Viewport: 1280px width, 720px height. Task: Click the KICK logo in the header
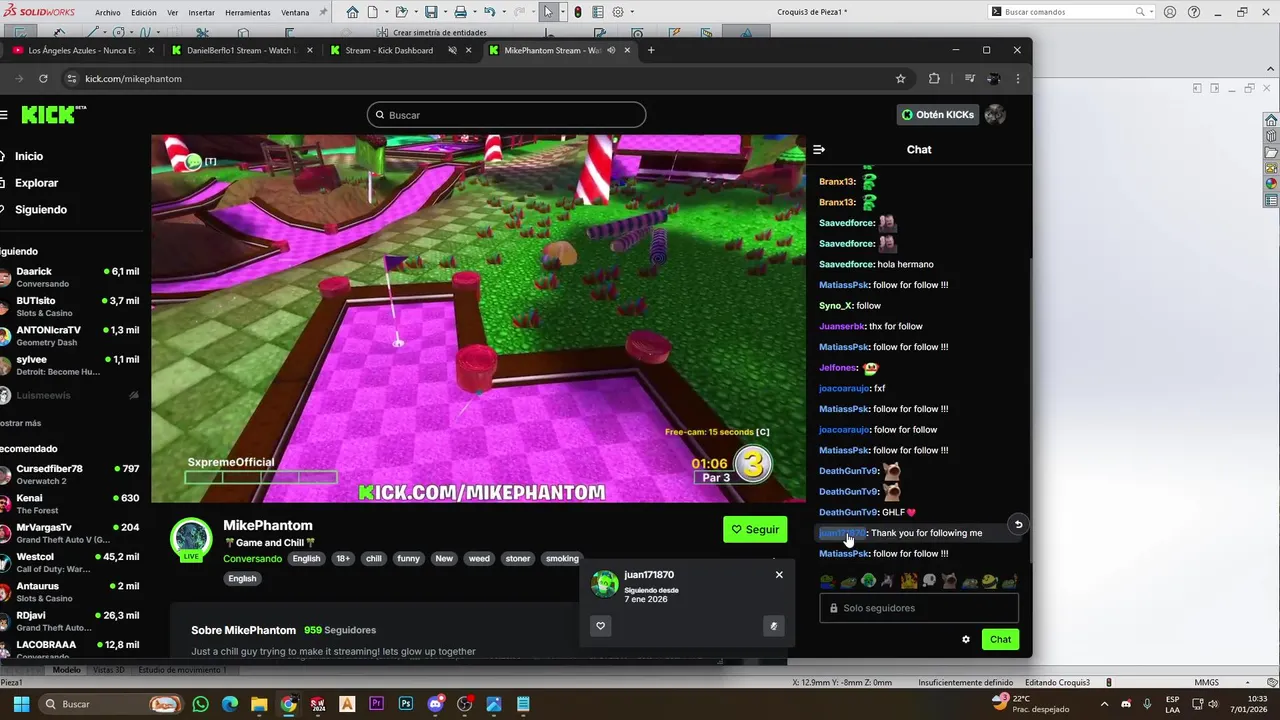pyautogui.click(x=52, y=114)
